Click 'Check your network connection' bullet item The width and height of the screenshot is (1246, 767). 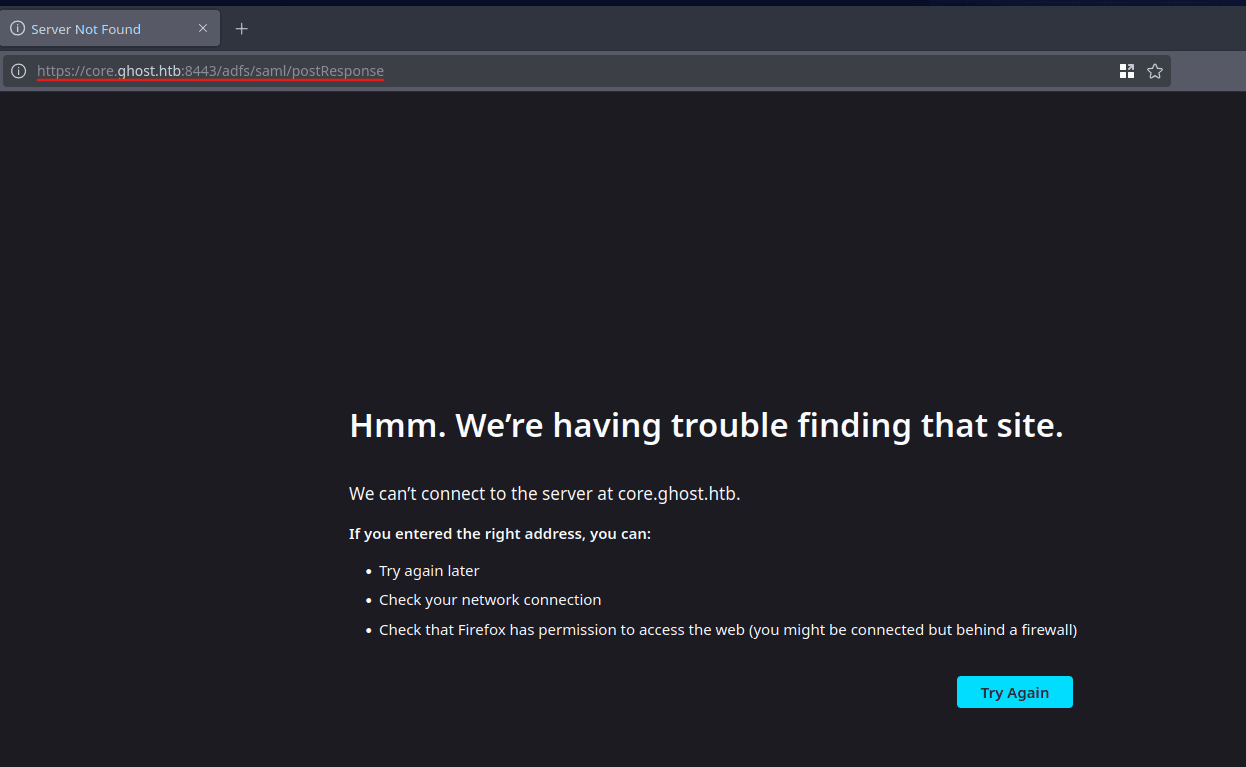coord(490,600)
